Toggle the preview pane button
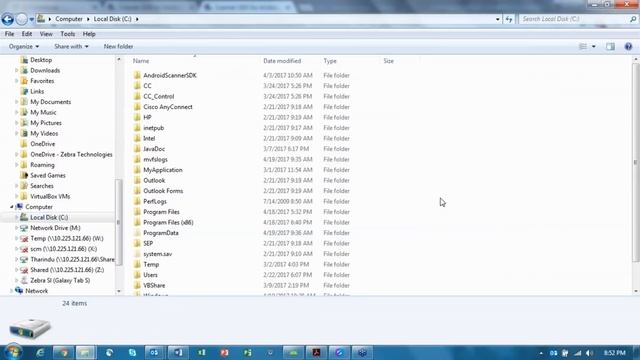 (610, 47)
